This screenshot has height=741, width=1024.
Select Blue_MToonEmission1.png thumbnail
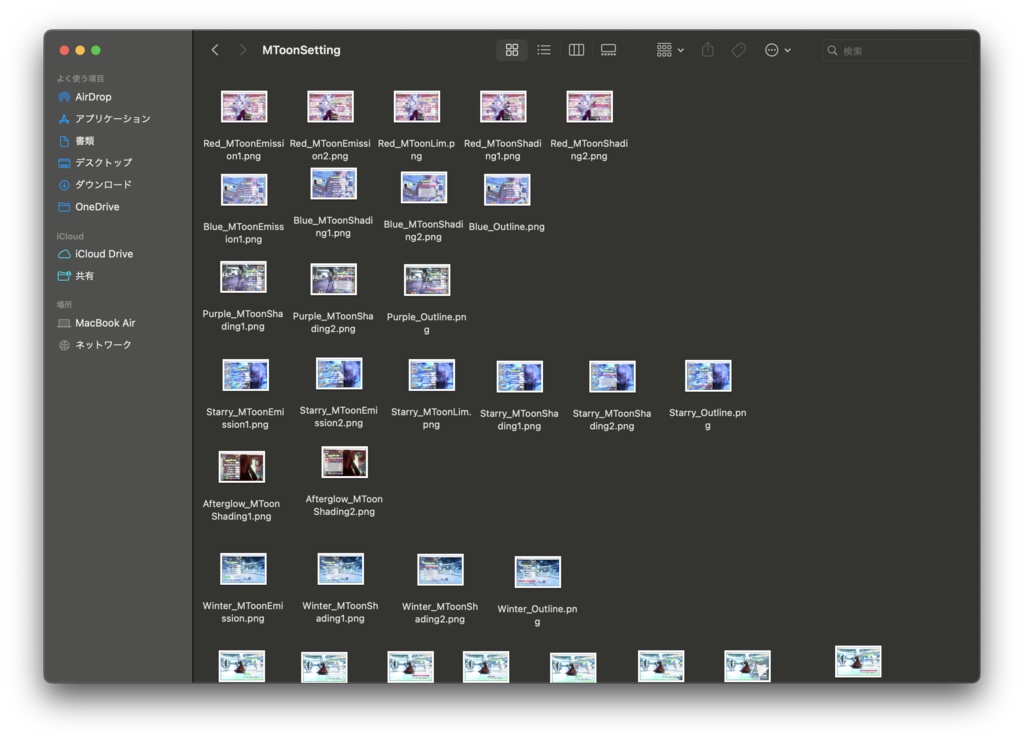244,190
